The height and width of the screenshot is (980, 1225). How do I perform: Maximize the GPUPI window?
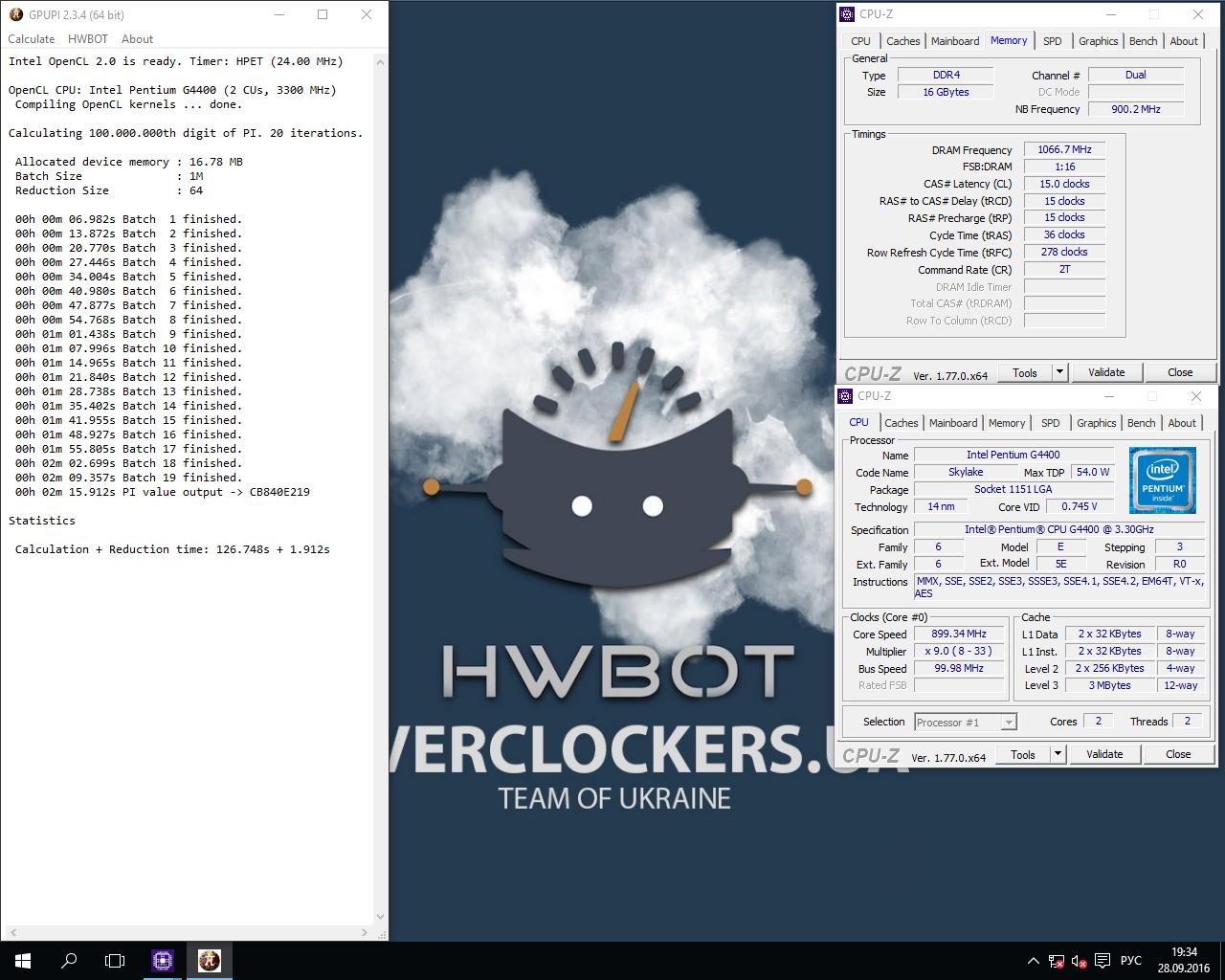[323, 14]
